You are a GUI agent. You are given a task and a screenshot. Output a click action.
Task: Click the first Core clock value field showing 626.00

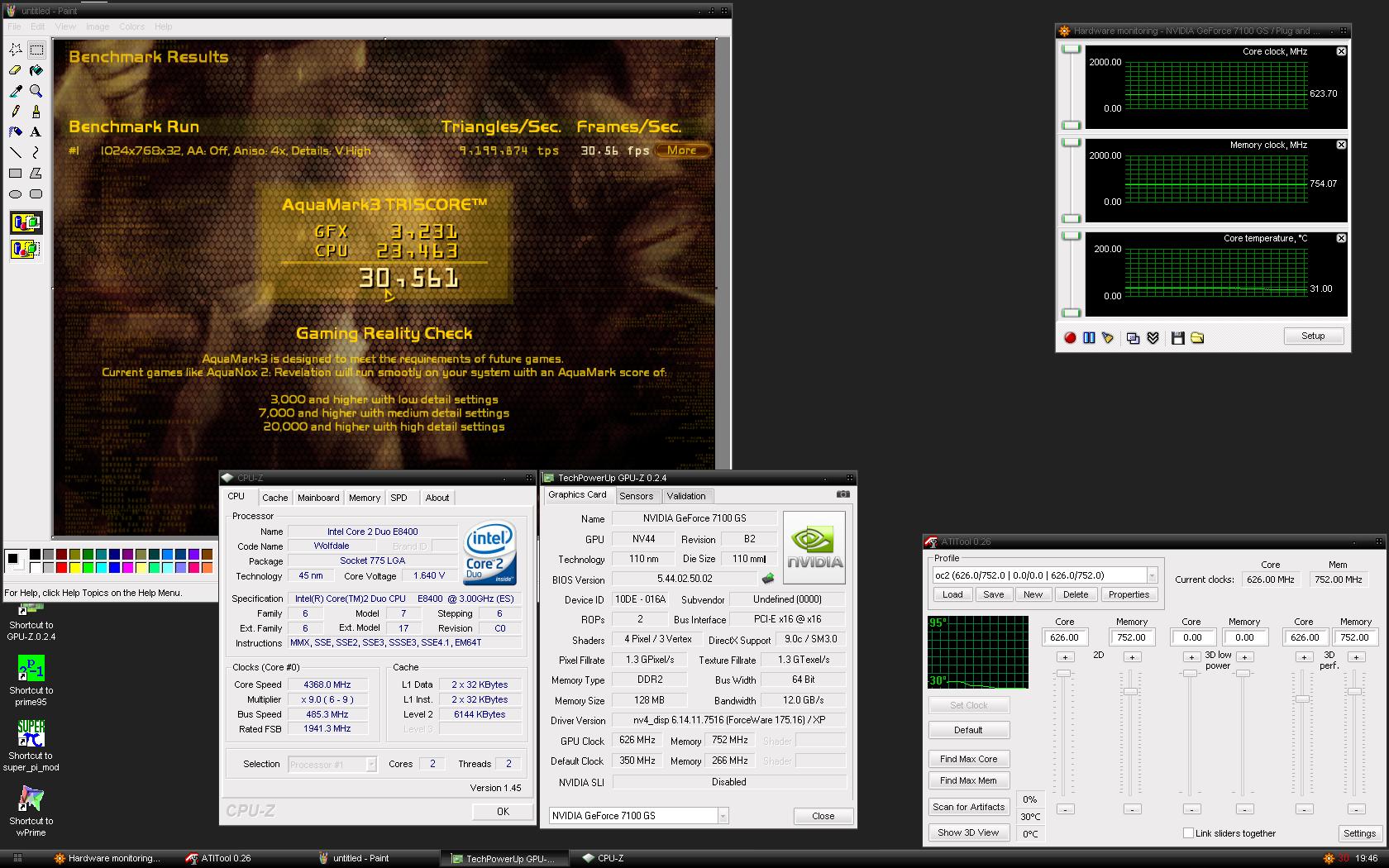click(x=1064, y=637)
